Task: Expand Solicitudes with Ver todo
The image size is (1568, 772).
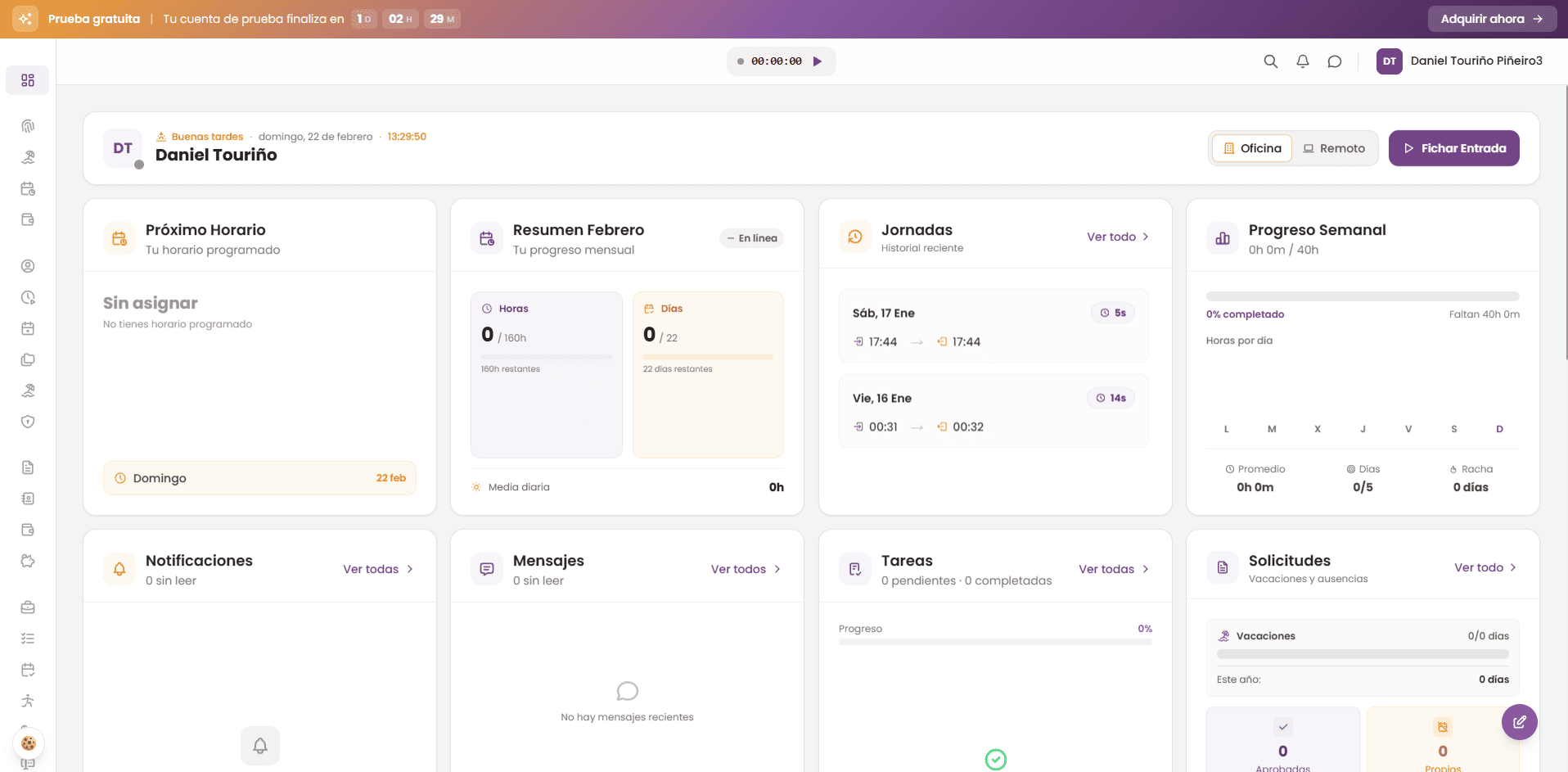Action: (x=1485, y=567)
